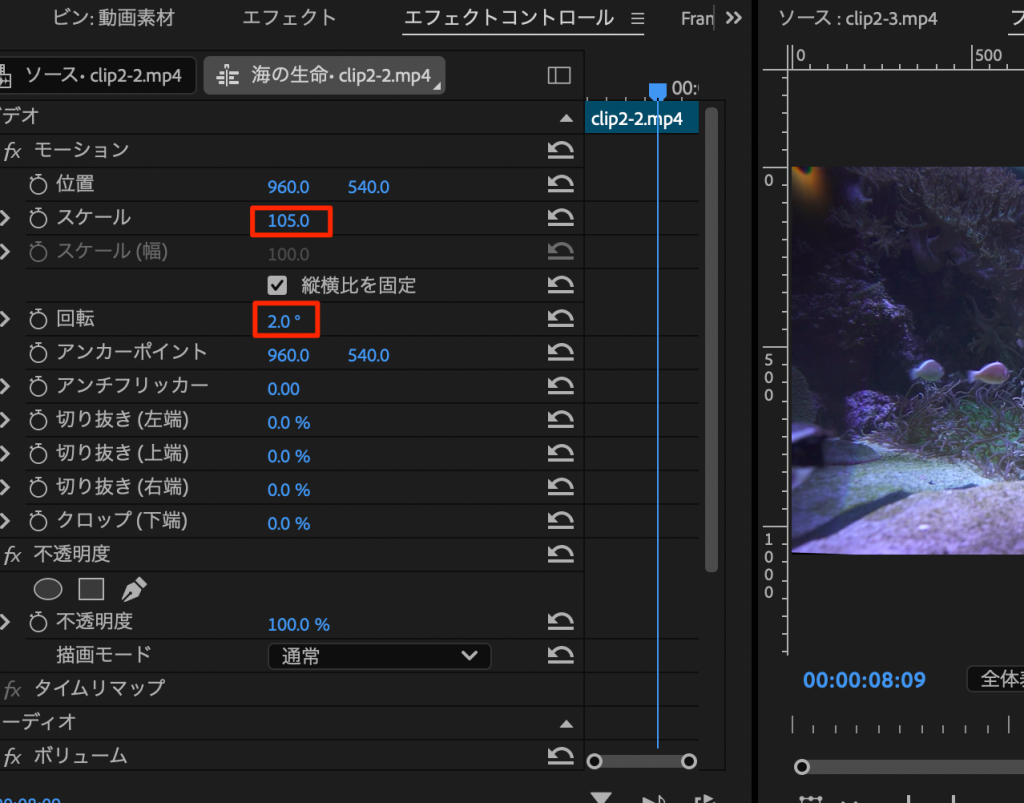1024x803 pixels.
Task: Click the blue playhead marker in timeline
Action: click(x=657, y=91)
